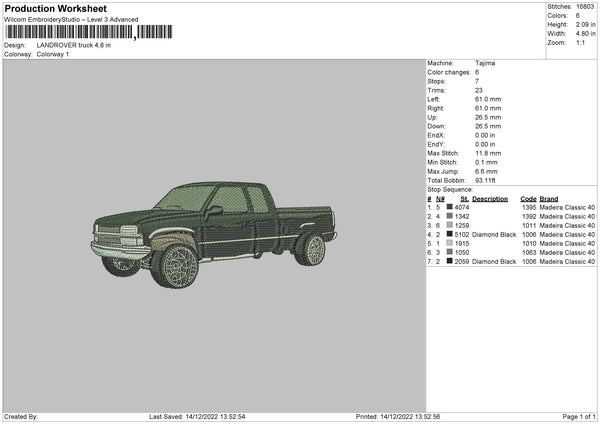Click the truck embroidery design preview

214,235
